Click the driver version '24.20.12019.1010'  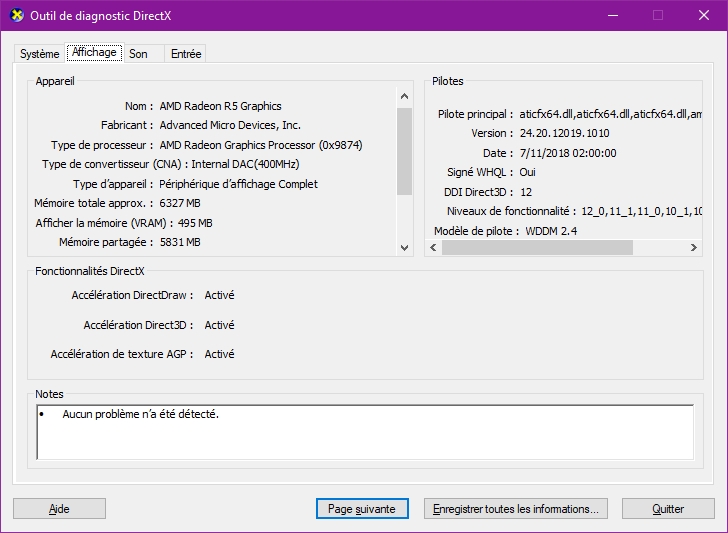pos(565,133)
